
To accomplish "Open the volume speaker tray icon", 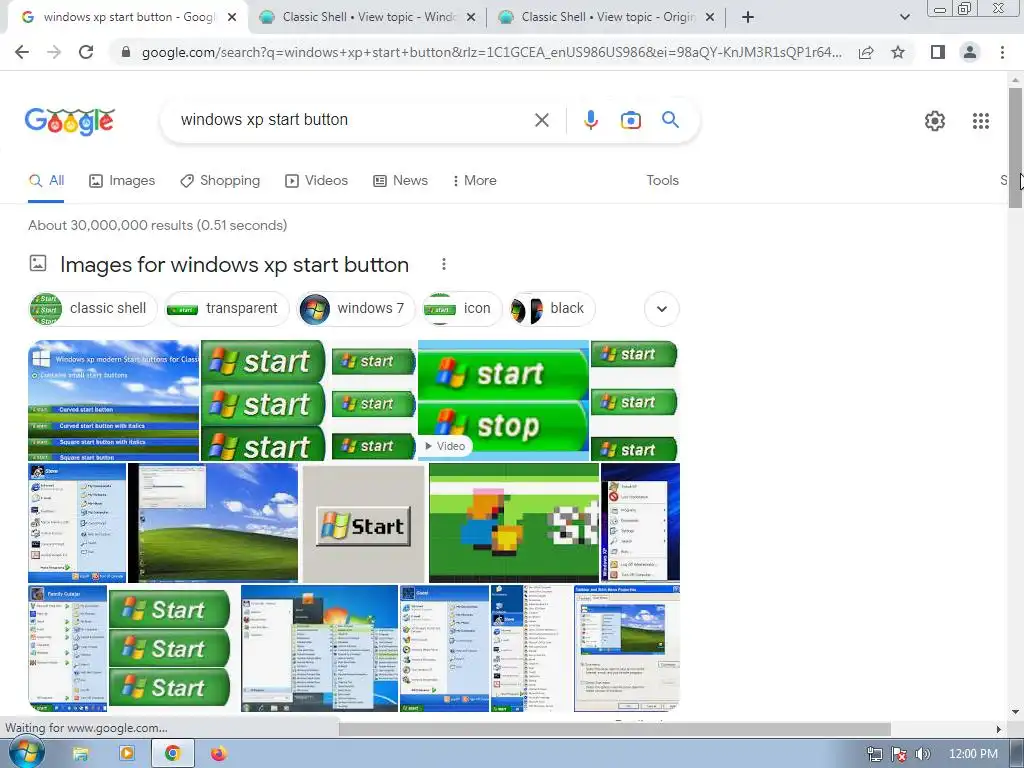I will pyautogui.click(x=923, y=754).
